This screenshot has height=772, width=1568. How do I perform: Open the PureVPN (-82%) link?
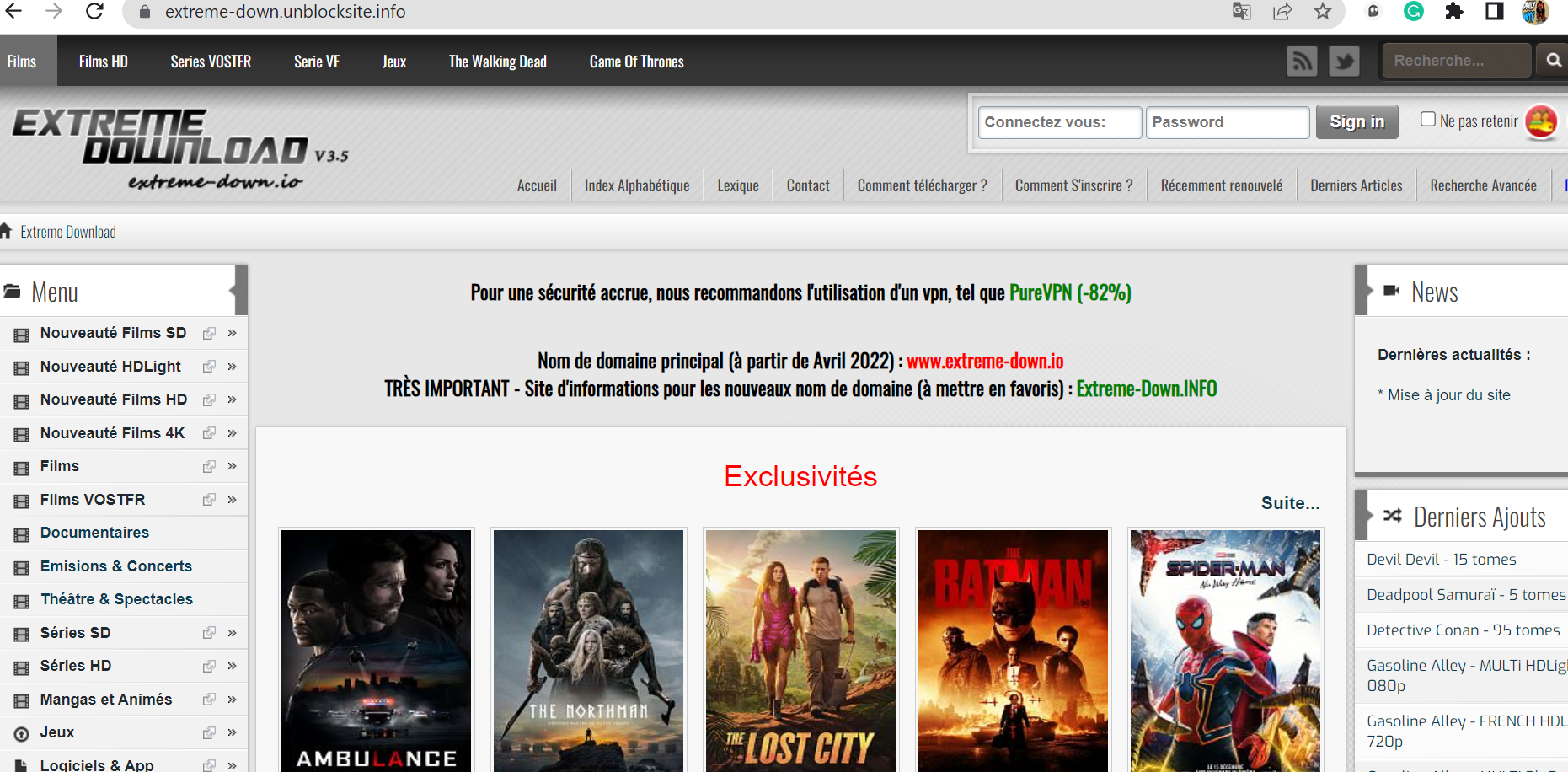coord(1070,292)
